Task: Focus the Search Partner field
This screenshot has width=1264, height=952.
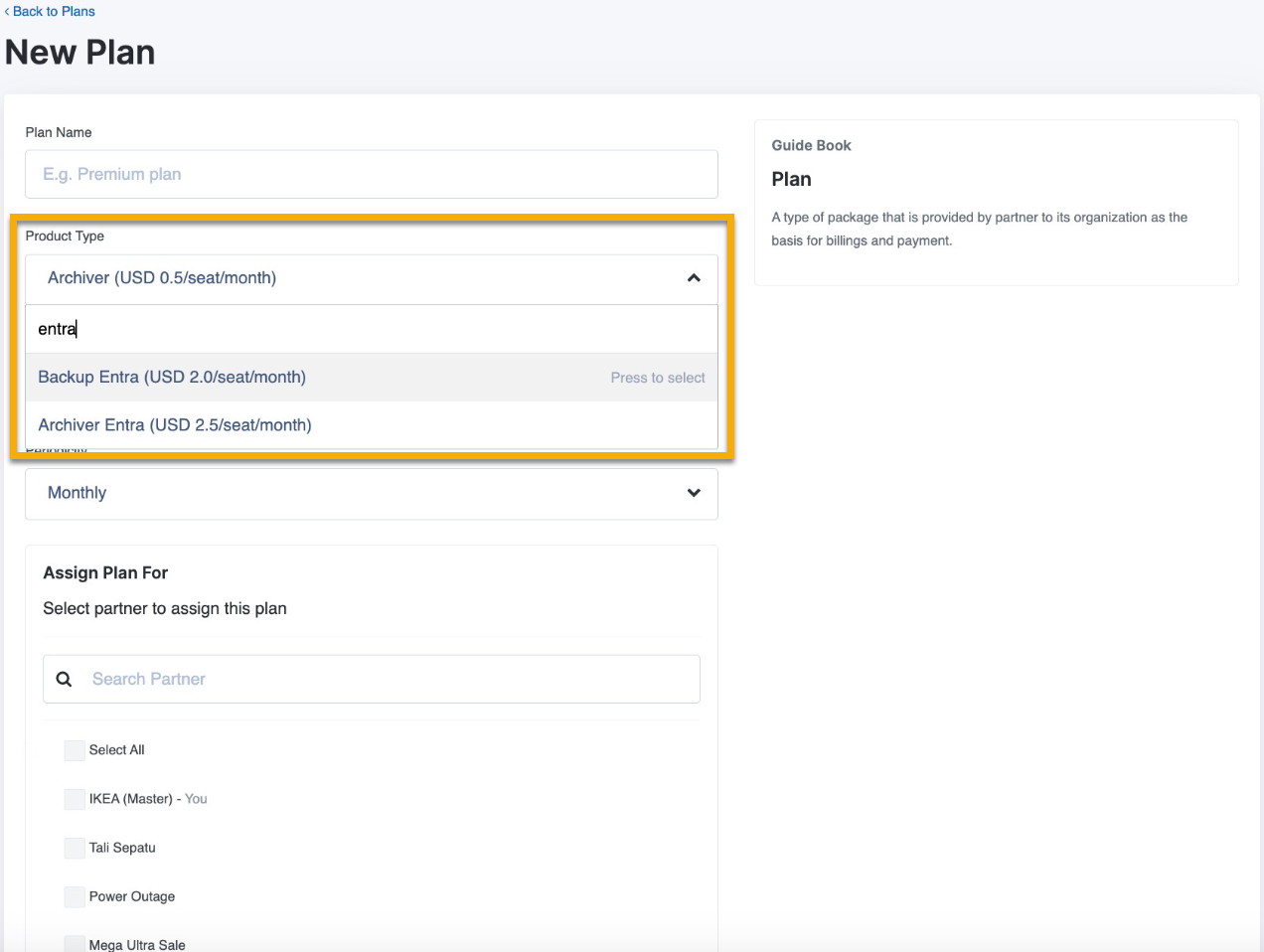Action: (x=388, y=679)
